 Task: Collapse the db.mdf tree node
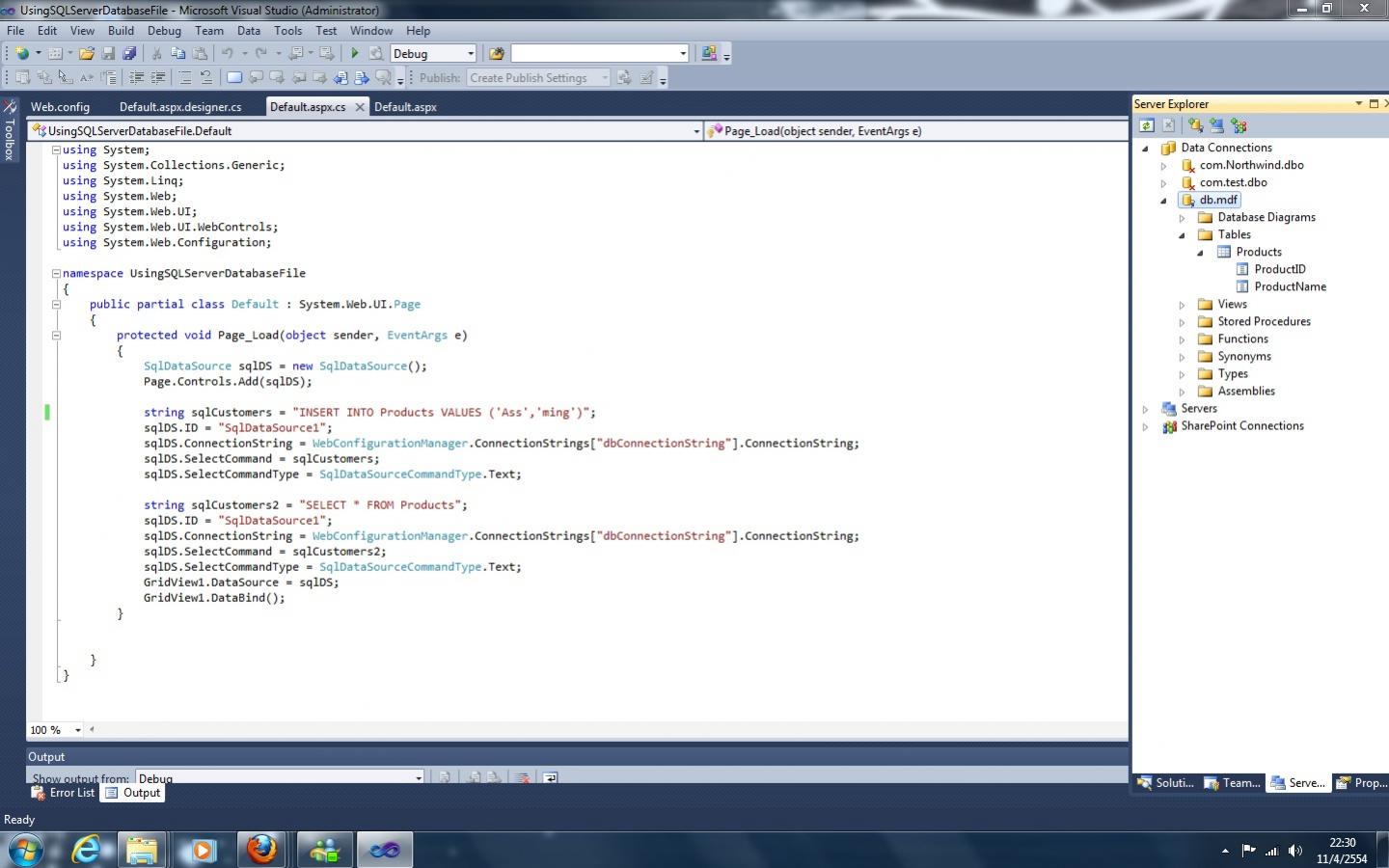[1163, 201]
